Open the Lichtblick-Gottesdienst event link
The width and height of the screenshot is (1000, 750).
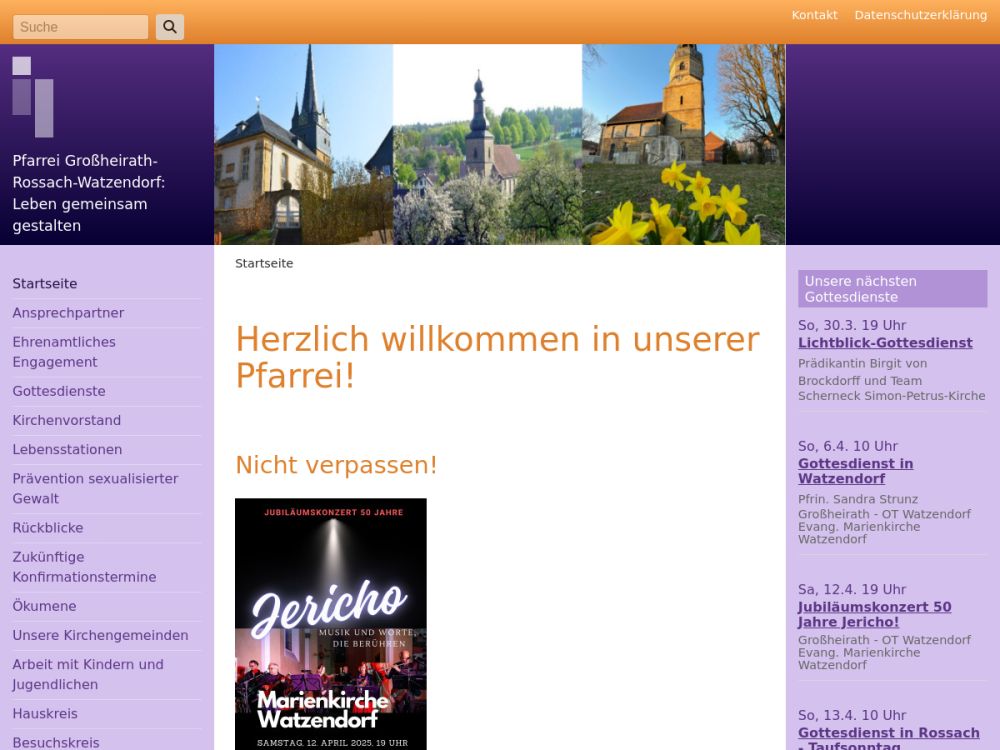pyautogui.click(x=885, y=343)
